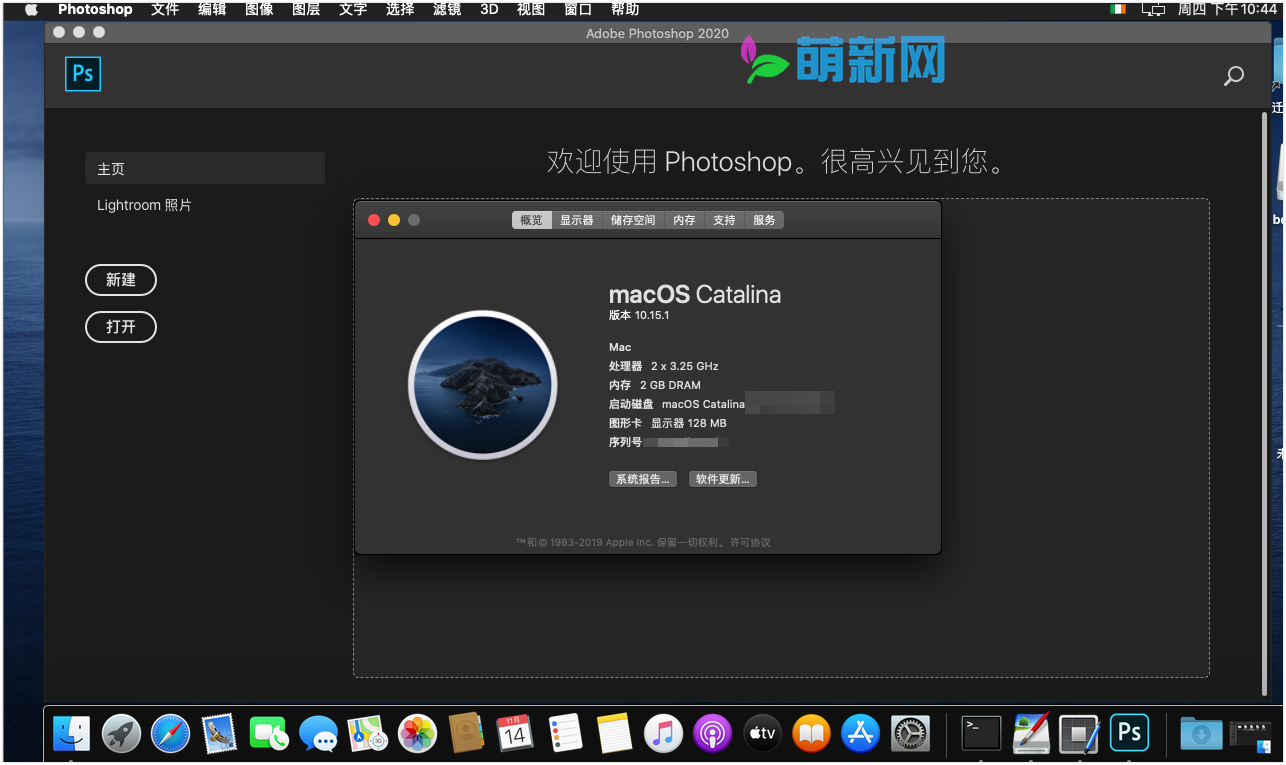Image resolution: width=1286 pixels, height=765 pixels.
Task: Open the Apple menu
Action: (x=30, y=9)
